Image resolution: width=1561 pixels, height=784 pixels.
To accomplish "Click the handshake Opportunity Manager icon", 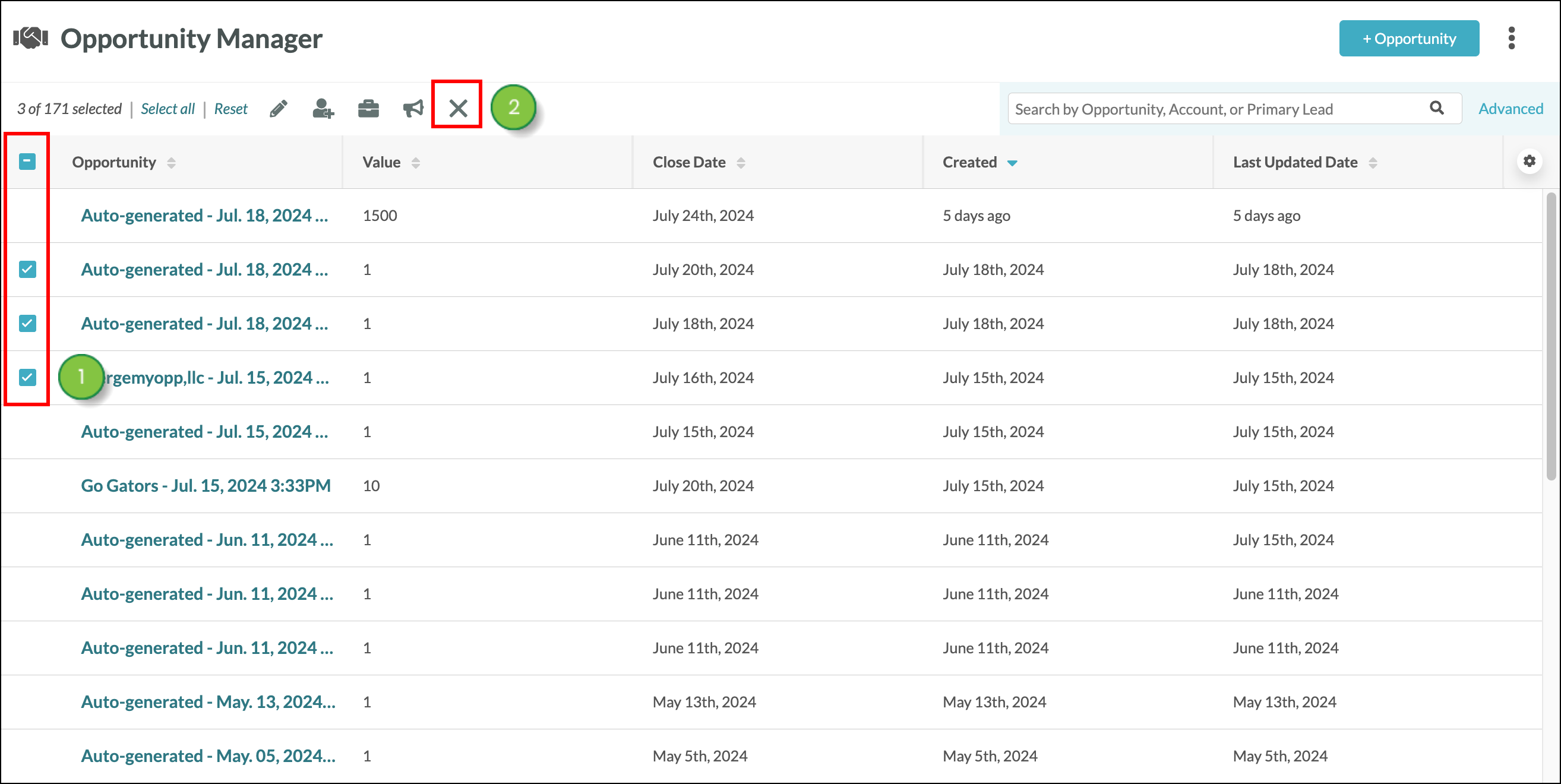I will [x=30, y=37].
